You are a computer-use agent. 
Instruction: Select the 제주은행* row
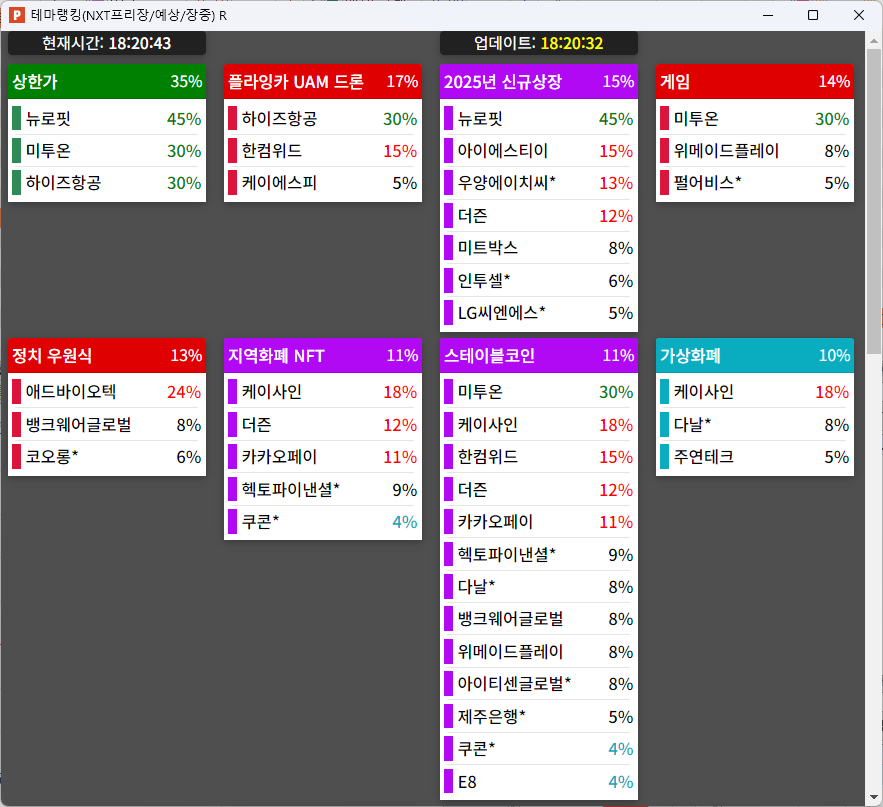pyautogui.click(x=539, y=716)
